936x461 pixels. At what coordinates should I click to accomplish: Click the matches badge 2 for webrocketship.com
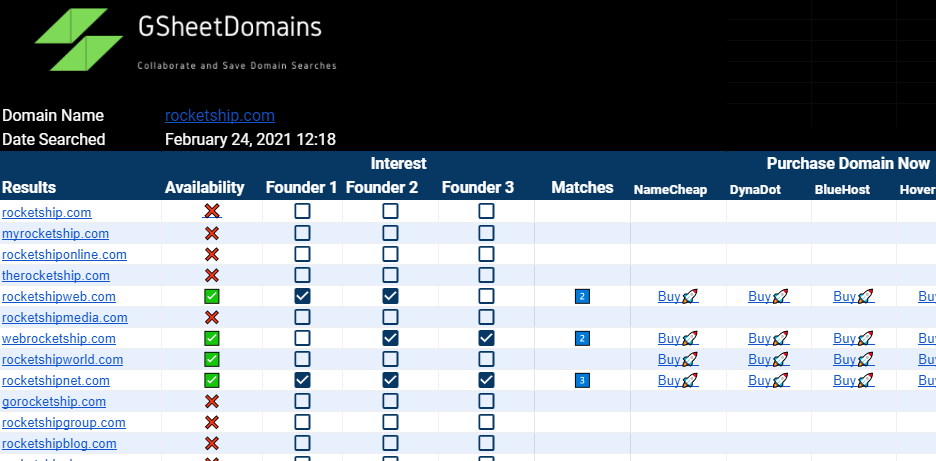pyautogui.click(x=583, y=339)
